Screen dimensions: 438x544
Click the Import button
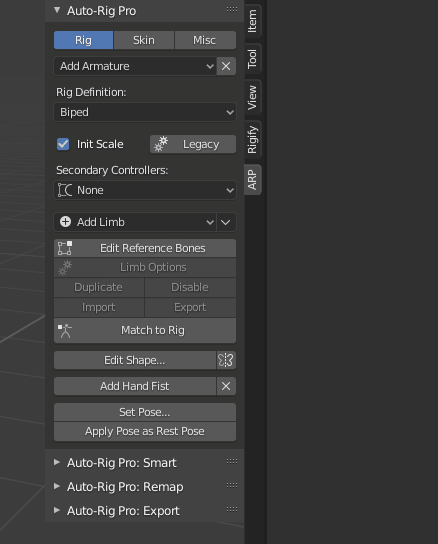(x=99, y=307)
